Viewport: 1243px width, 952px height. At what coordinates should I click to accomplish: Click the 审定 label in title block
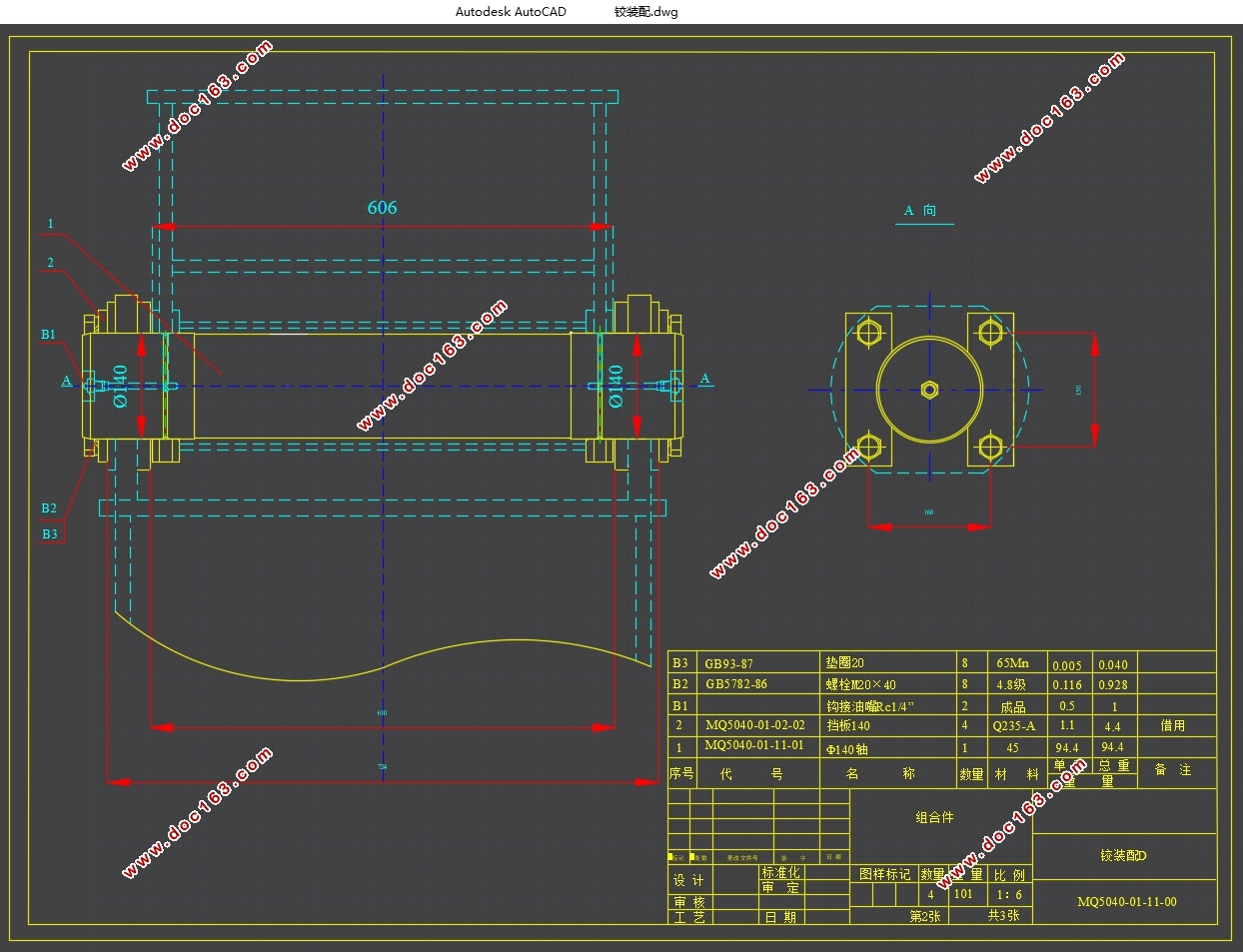[x=780, y=888]
